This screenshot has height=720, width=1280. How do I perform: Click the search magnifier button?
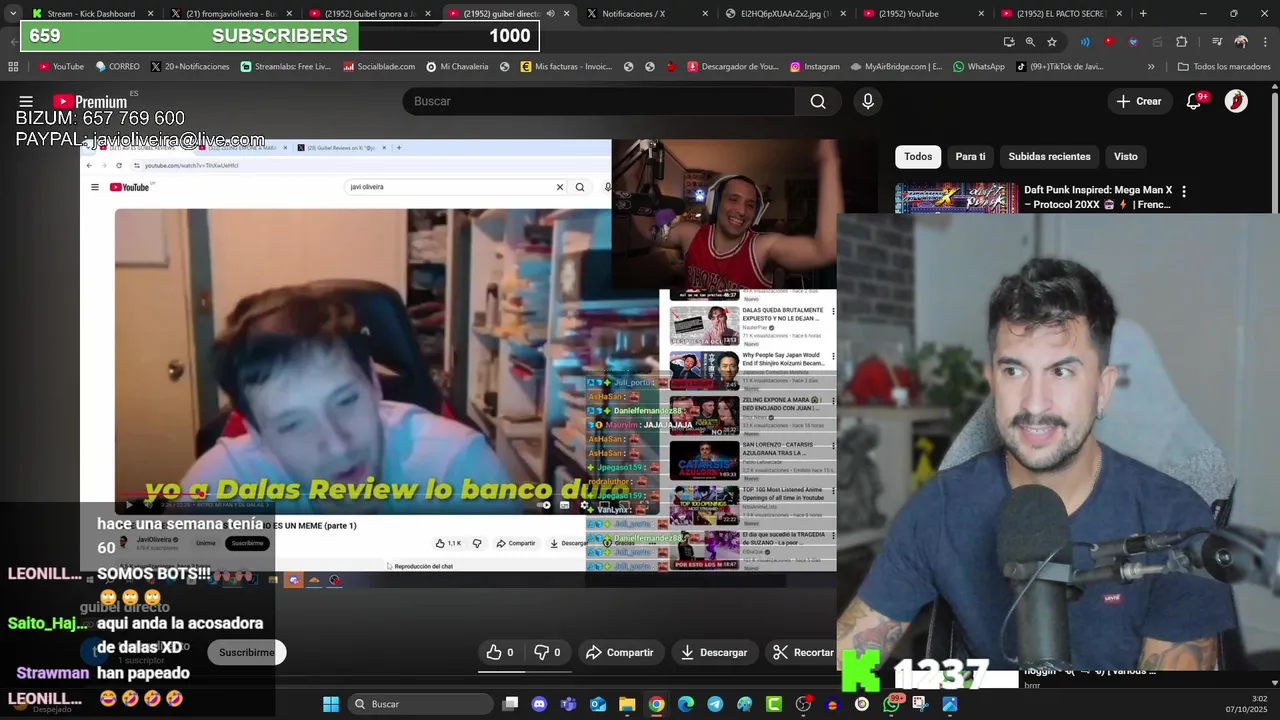click(818, 101)
